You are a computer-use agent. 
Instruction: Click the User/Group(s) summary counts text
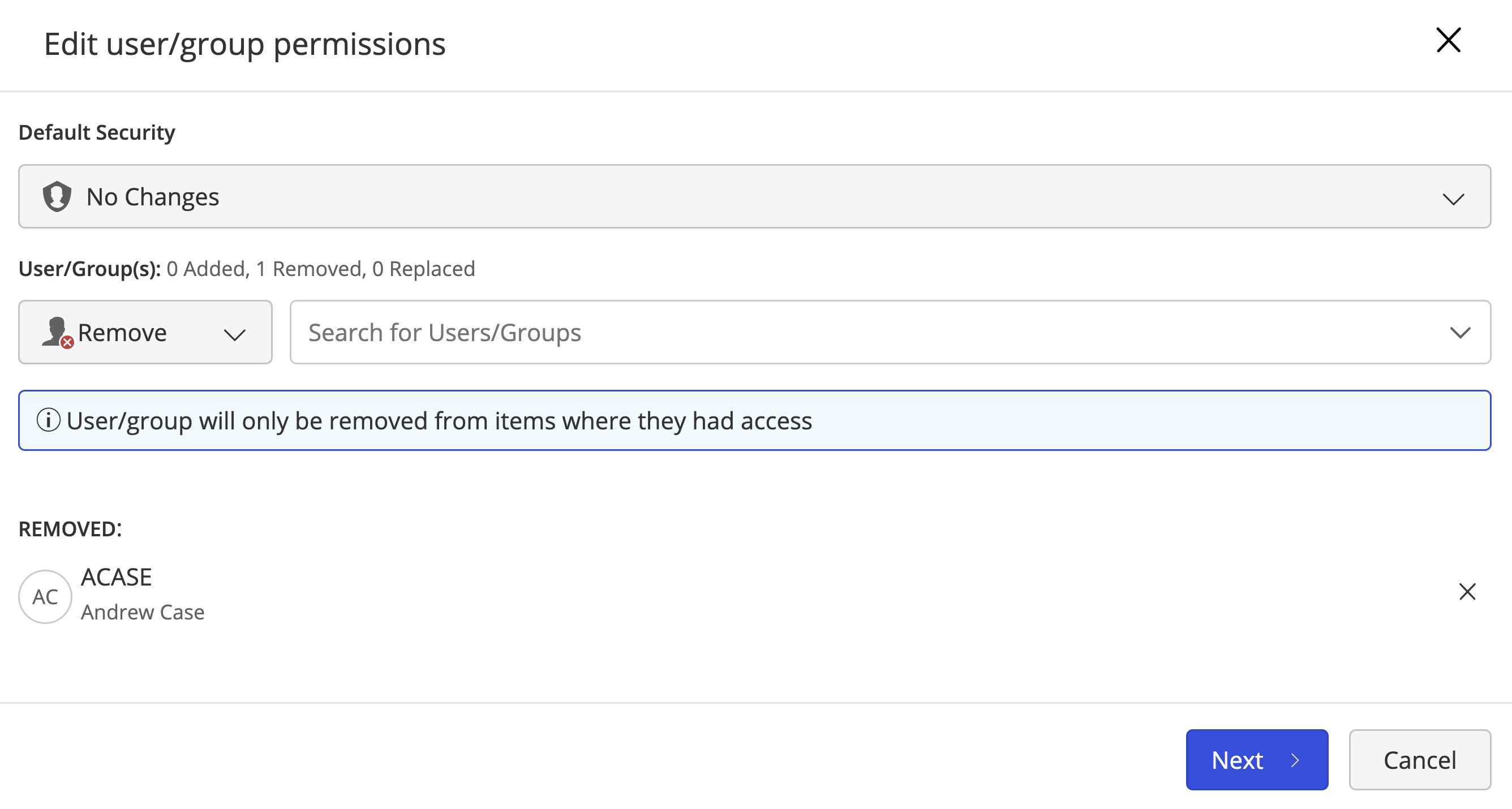click(x=320, y=269)
